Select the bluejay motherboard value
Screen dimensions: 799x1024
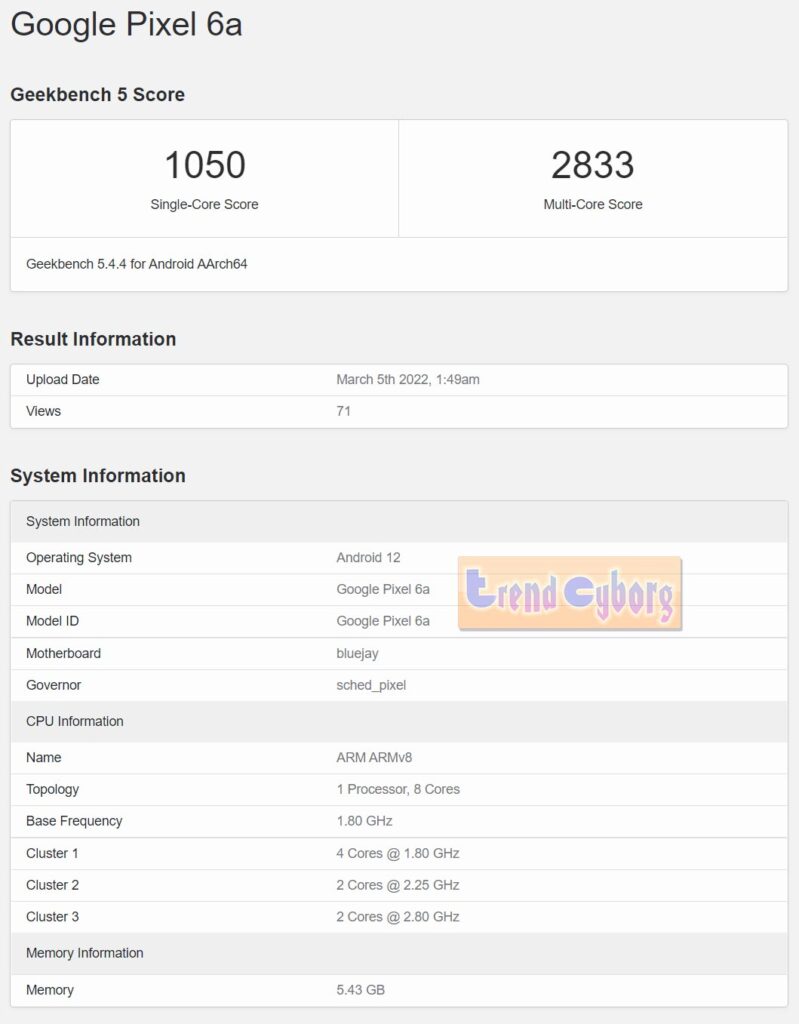pos(357,654)
